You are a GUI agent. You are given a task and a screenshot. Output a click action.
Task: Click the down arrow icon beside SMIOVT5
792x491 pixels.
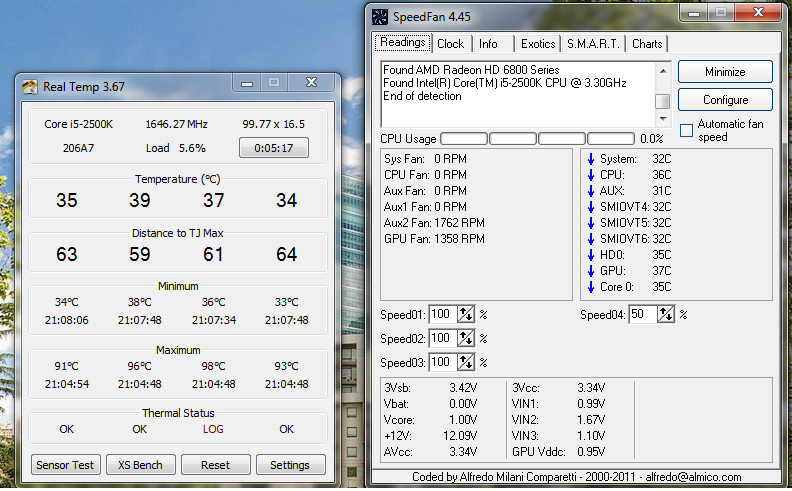tap(590, 223)
